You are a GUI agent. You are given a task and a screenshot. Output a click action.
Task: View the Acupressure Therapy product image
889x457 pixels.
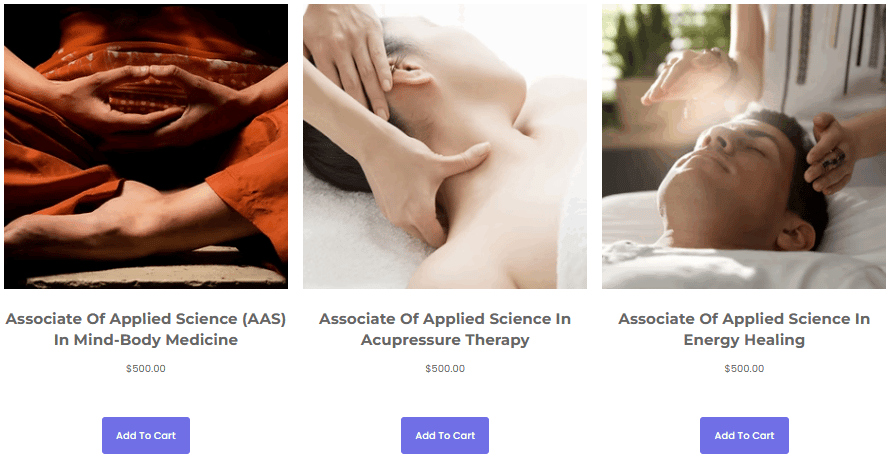(x=445, y=146)
